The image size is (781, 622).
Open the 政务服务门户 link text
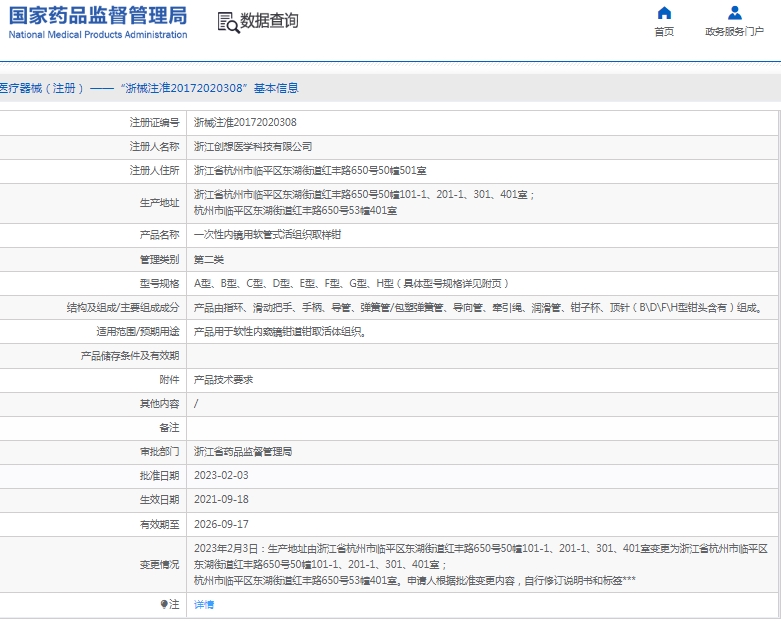point(734,32)
